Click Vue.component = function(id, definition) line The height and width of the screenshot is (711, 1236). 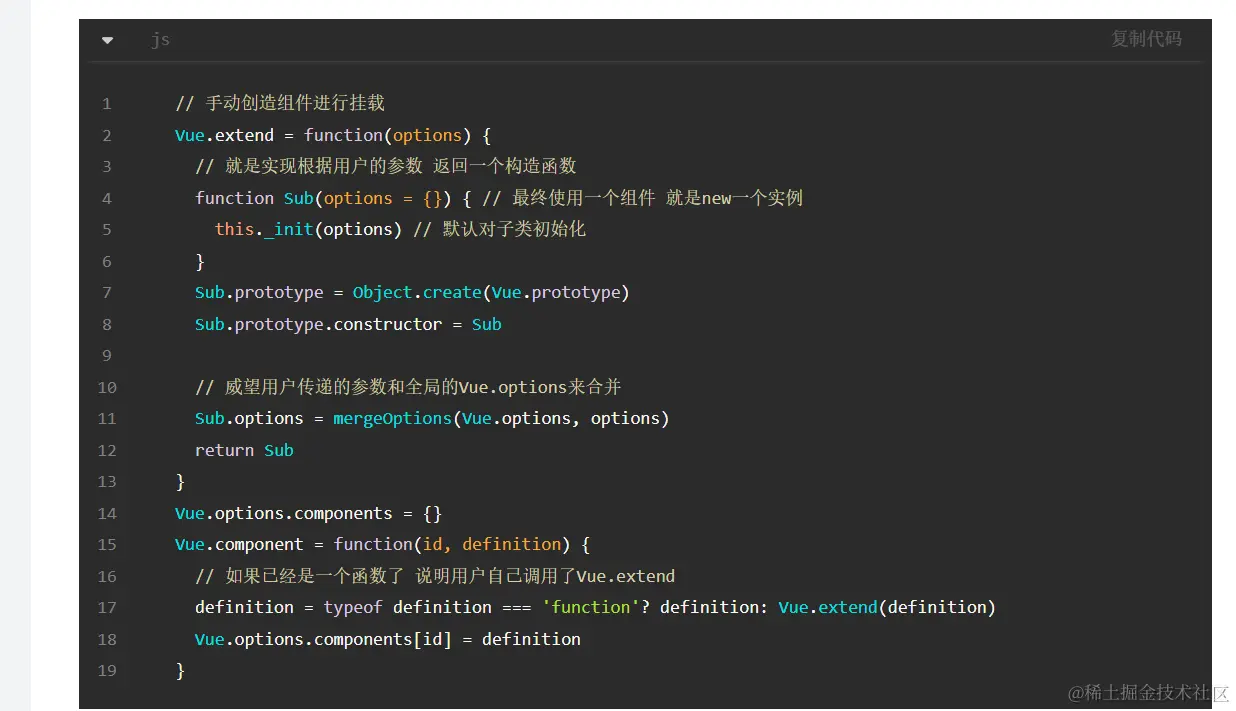point(382,544)
